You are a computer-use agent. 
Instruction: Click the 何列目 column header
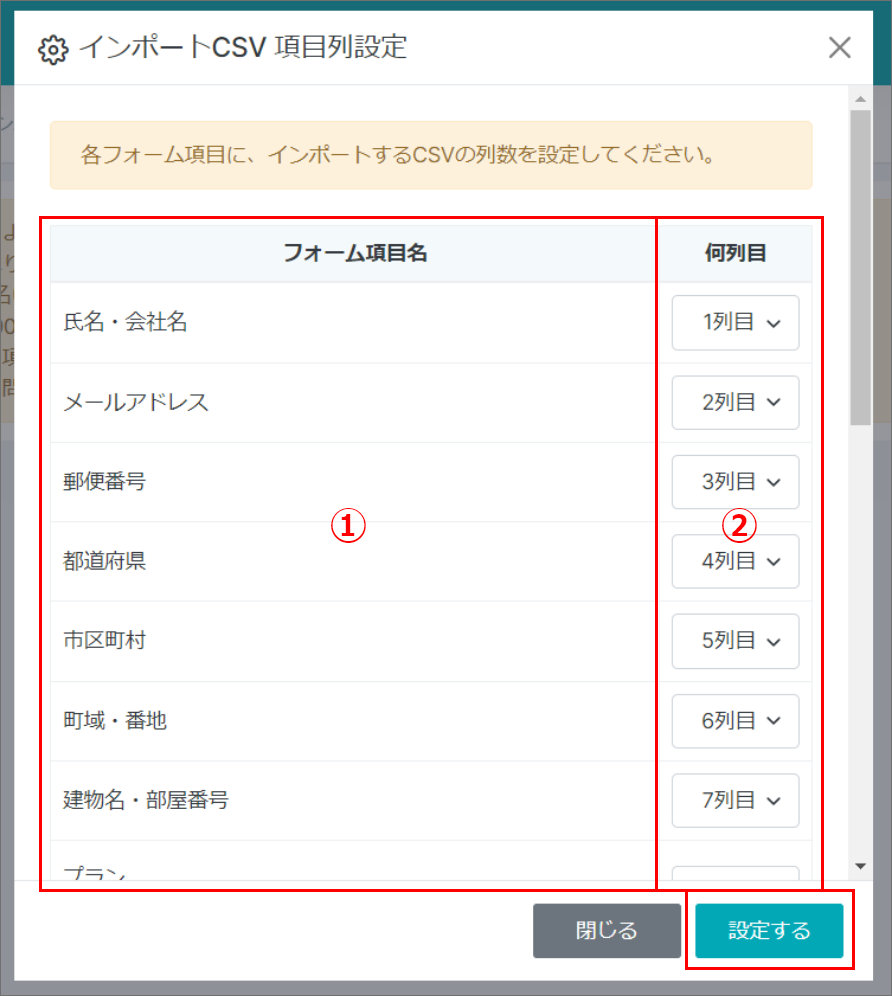pyautogui.click(x=735, y=254)
